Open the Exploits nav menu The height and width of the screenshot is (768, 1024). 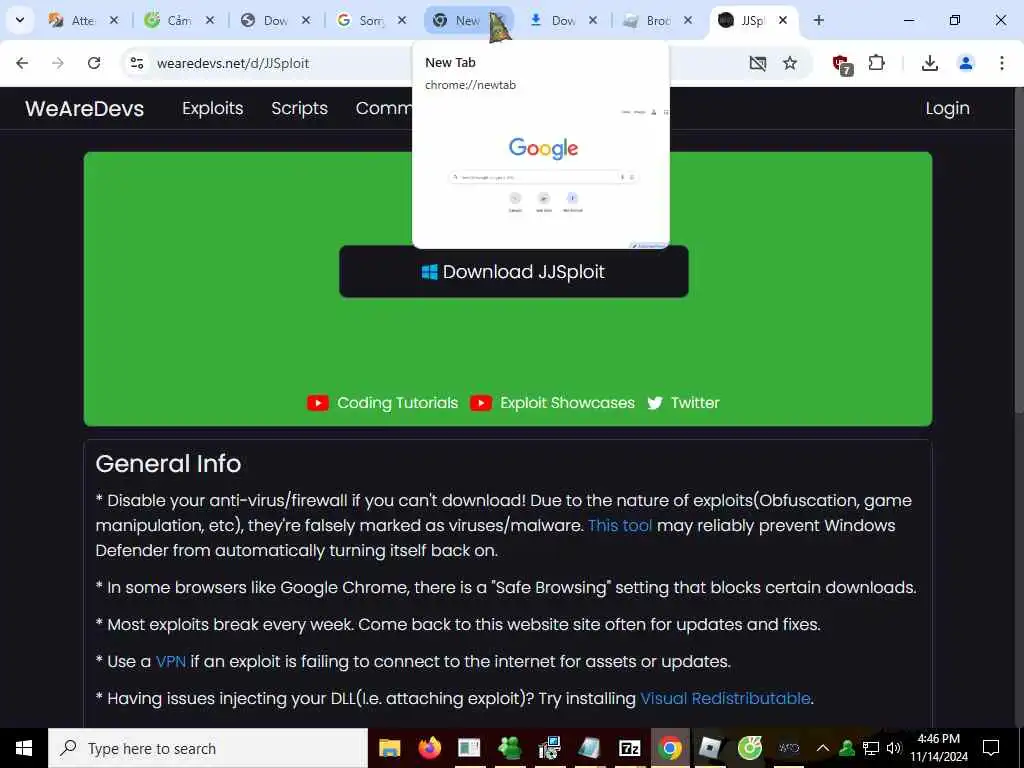click(212, 108)
